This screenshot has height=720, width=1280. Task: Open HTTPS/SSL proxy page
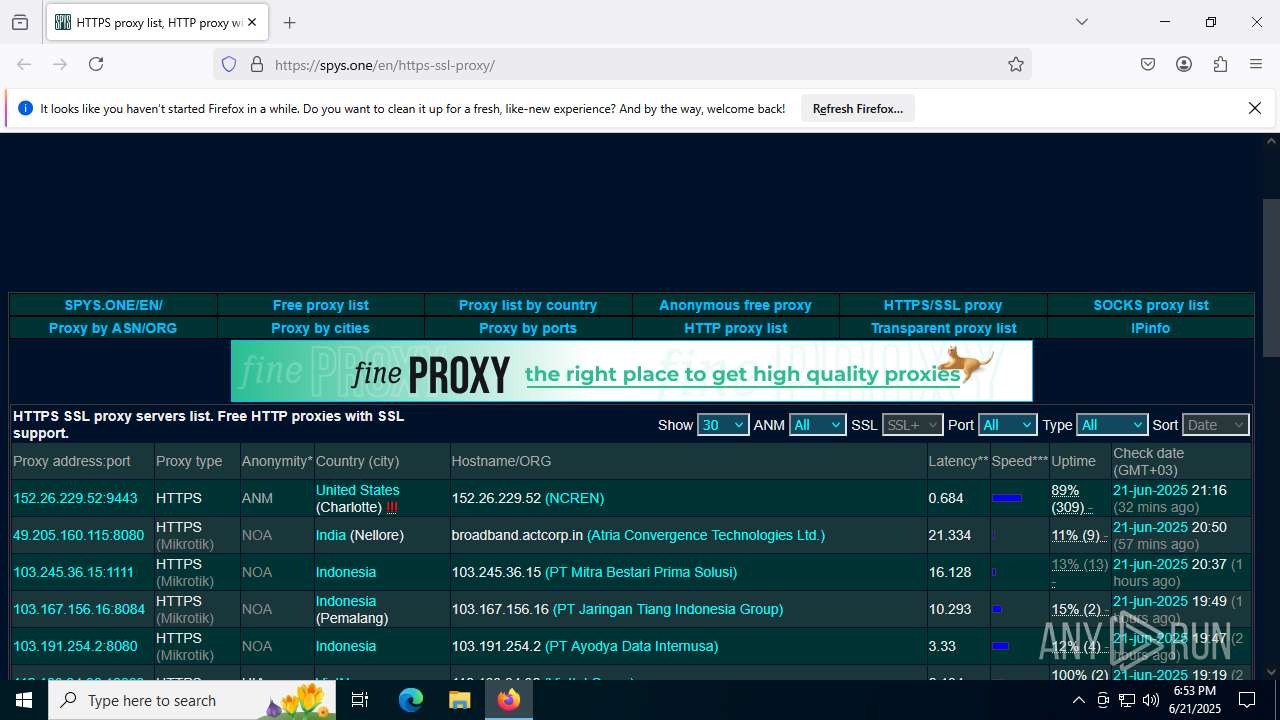[x=943, y=305]
